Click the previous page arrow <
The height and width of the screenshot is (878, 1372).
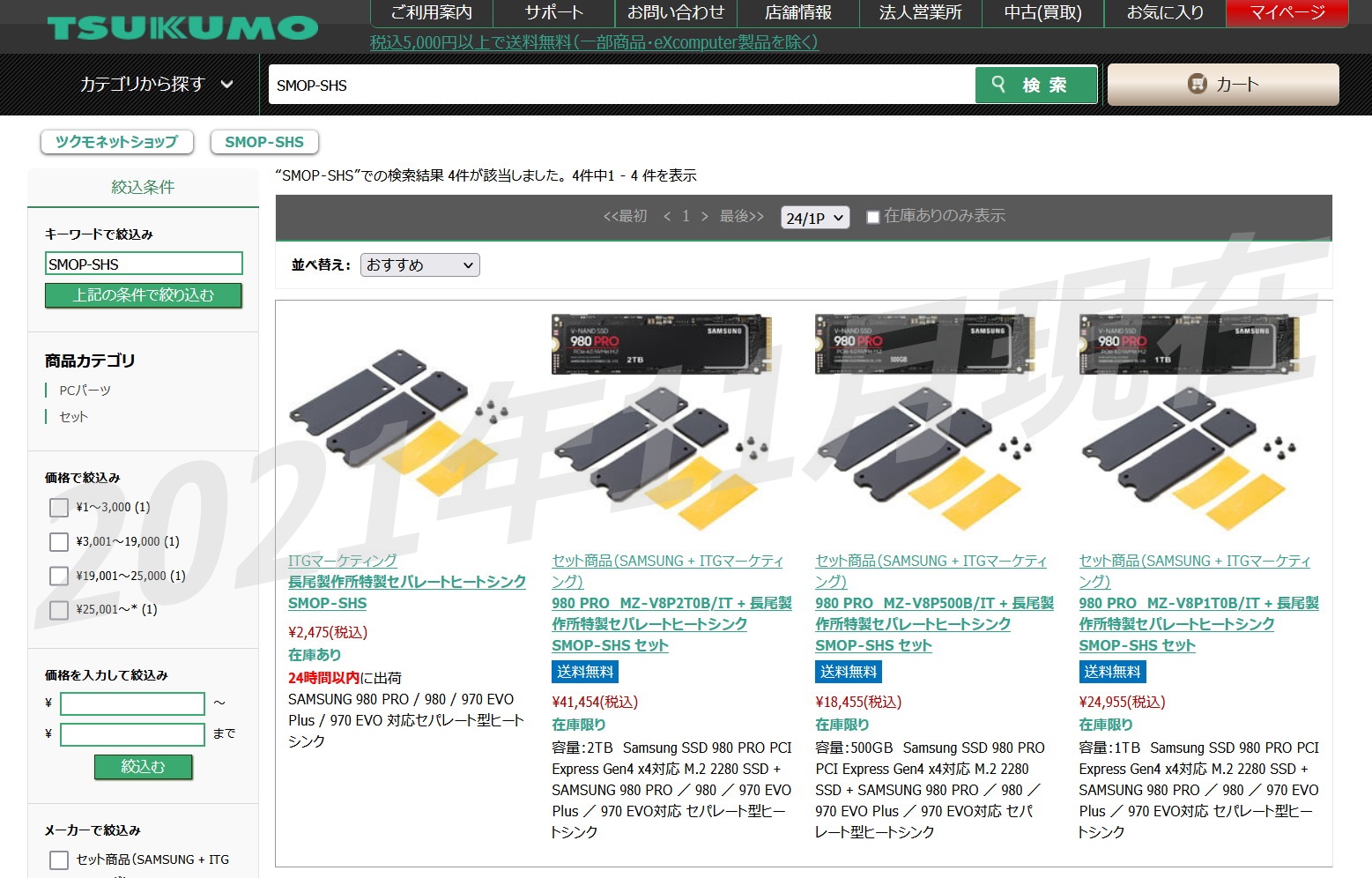click(667, 217)
